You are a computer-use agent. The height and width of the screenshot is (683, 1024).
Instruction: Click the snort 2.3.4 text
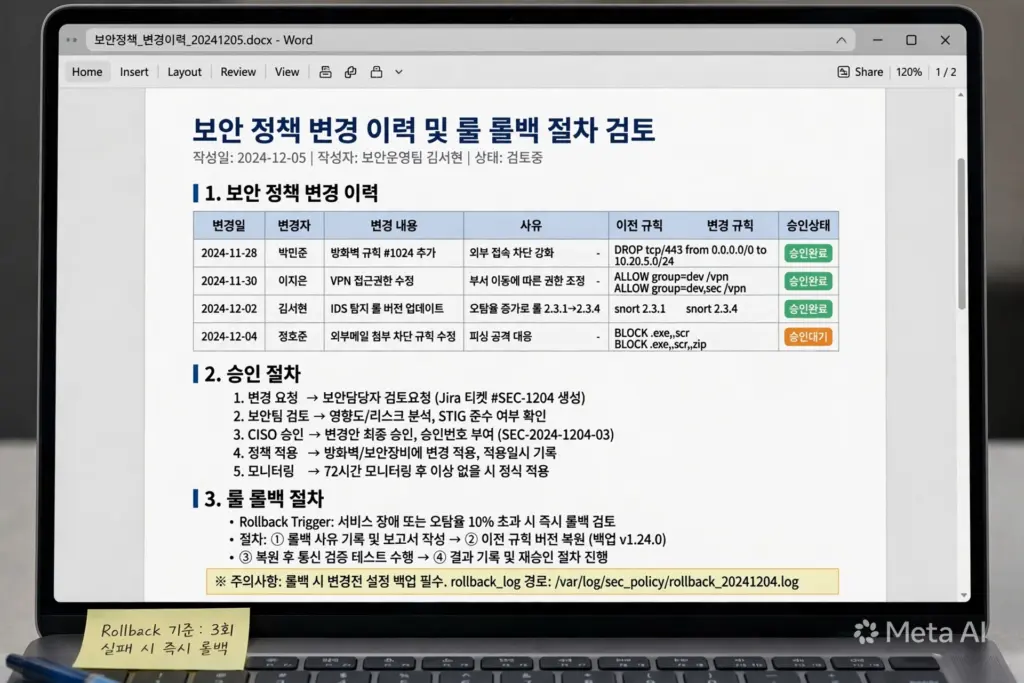click(711, 309)
